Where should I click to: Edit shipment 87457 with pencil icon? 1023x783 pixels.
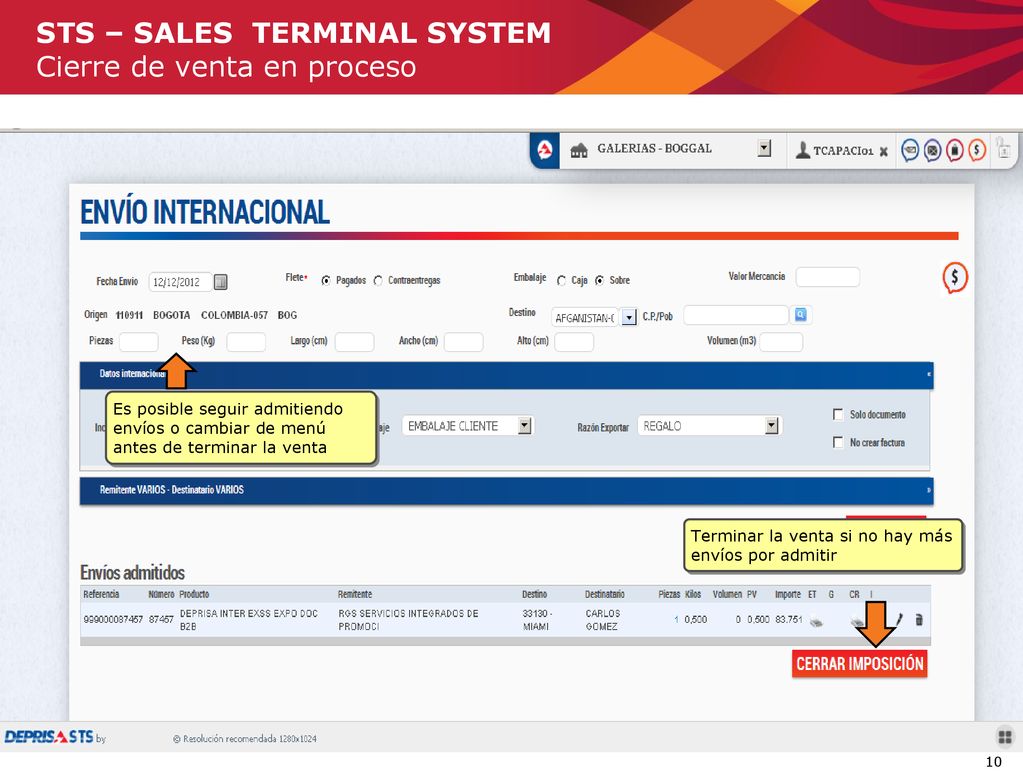[900, 619]
